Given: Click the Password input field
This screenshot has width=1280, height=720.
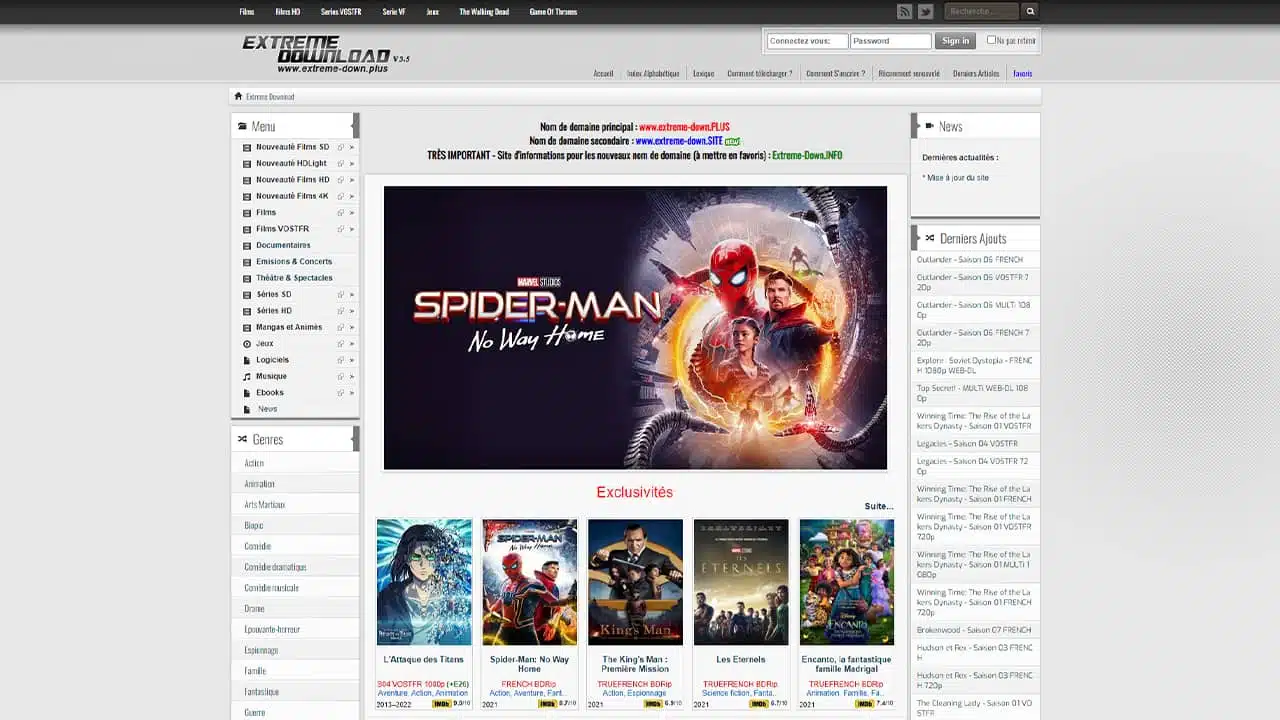Looking at the screenshot, I should coord(891,41).
